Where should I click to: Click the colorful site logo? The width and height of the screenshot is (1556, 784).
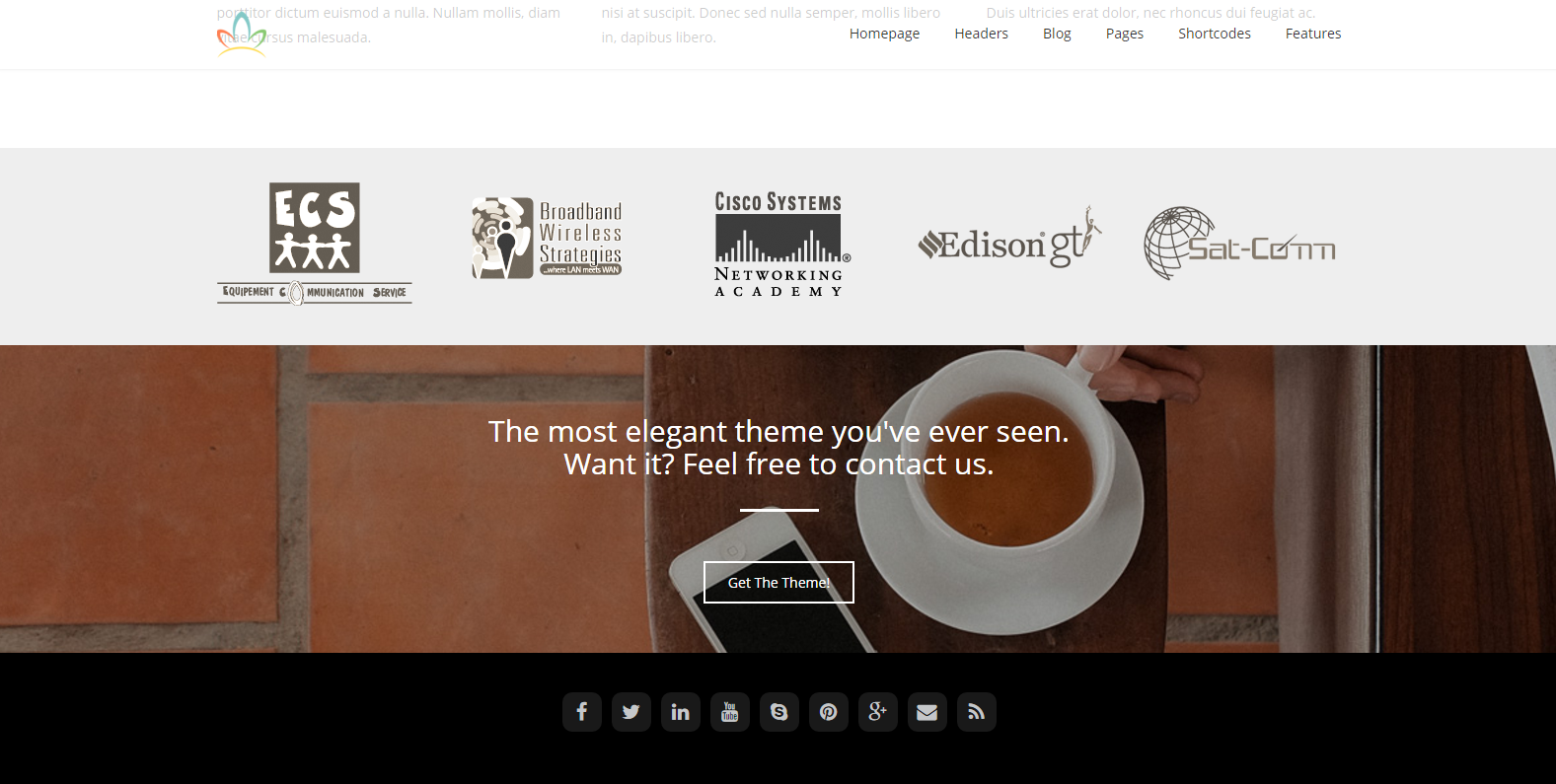pos(242,35)
